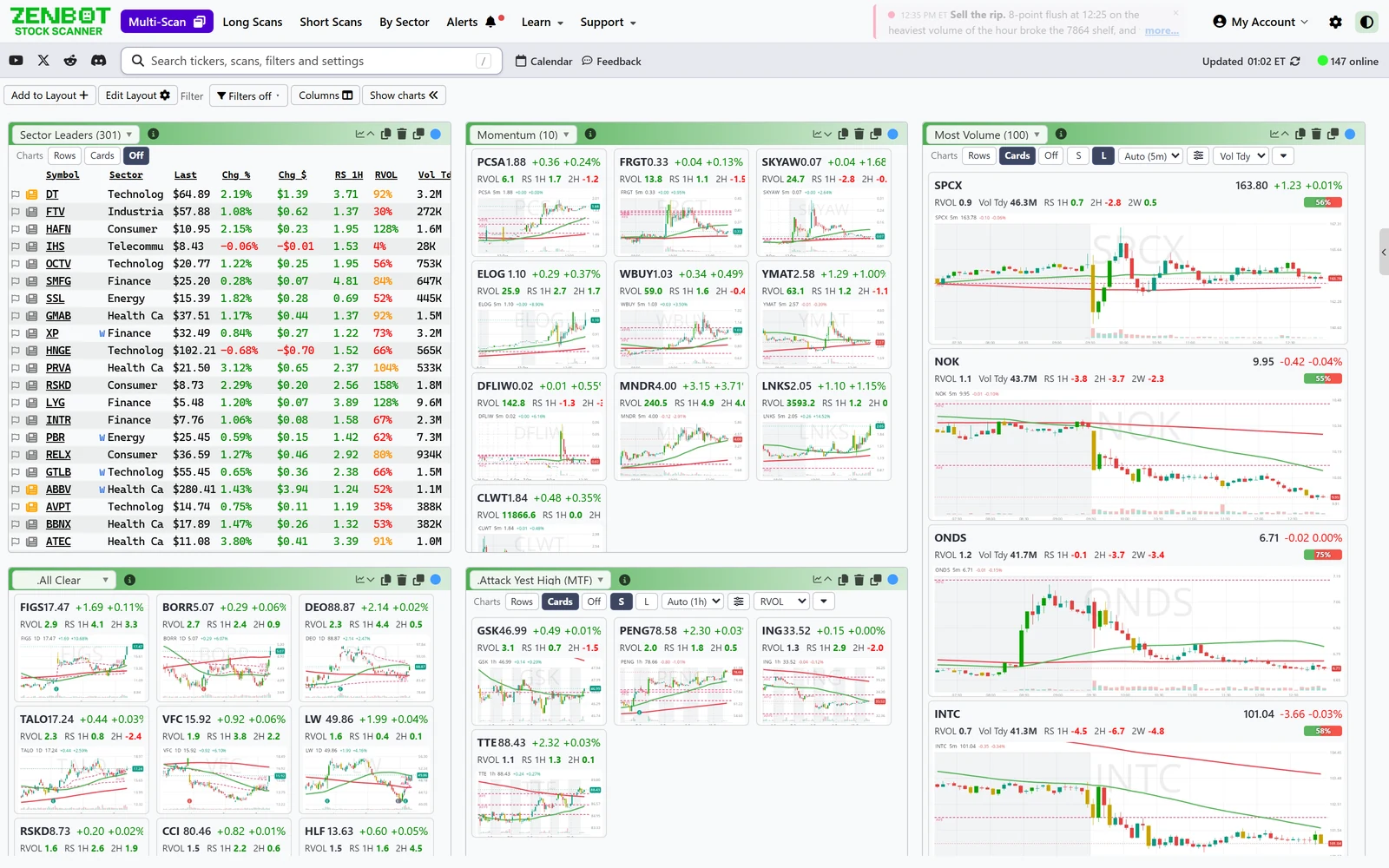
Task: Copy the Sector Leaders panel
Action: click(x=385, y=134)
